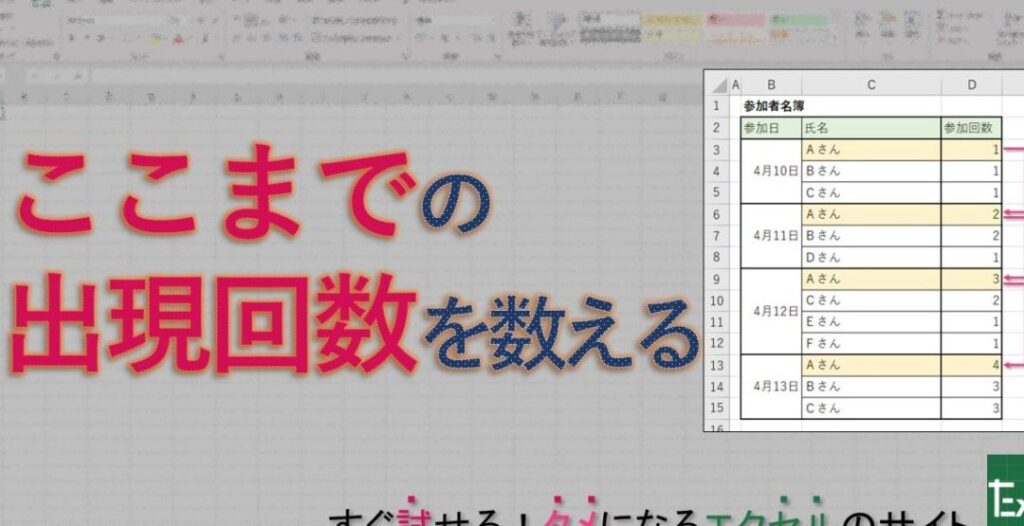Select the 参加日 header cell
1024x526 pixels.
pos(771,128)
